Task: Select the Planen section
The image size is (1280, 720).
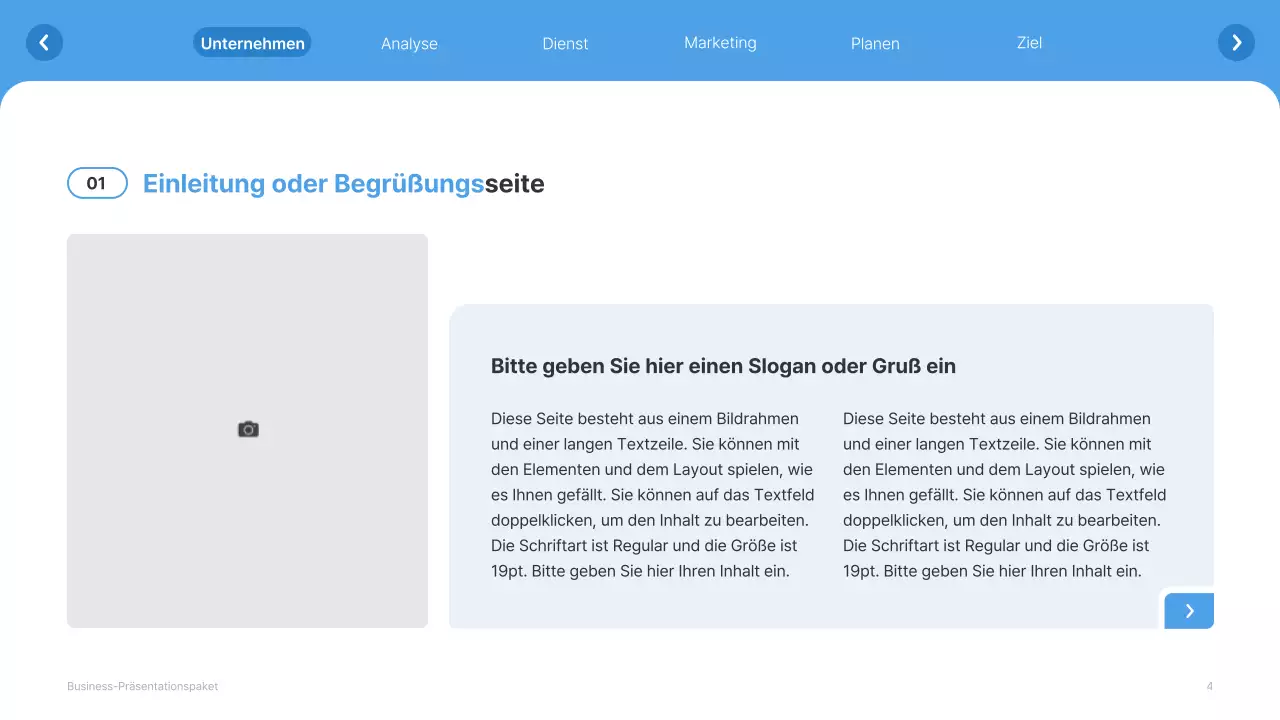Action: pyautogui.click(x=875, y=43)
